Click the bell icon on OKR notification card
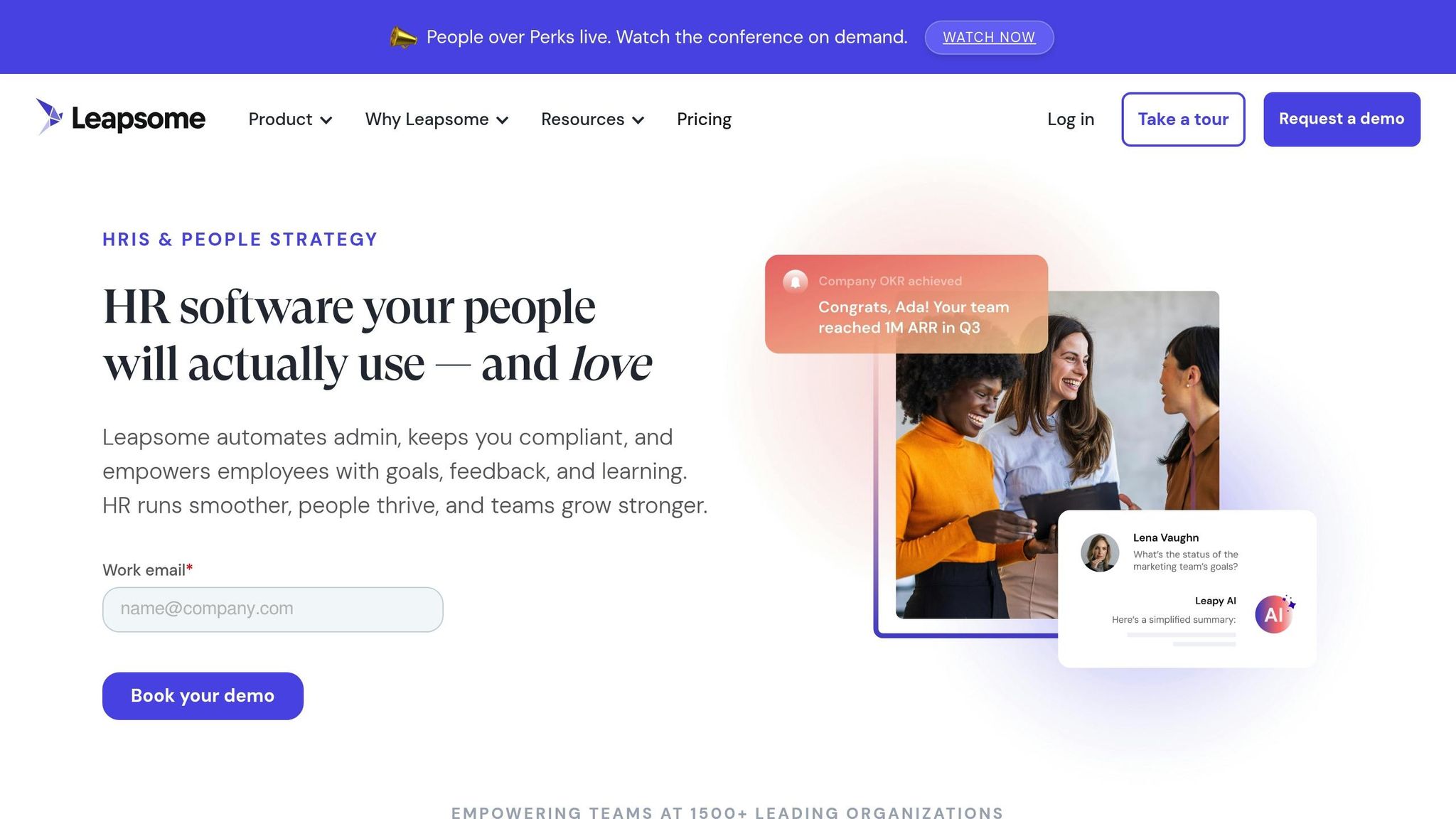This screenshot has width=1456, height=819. (x=795, y=282)
